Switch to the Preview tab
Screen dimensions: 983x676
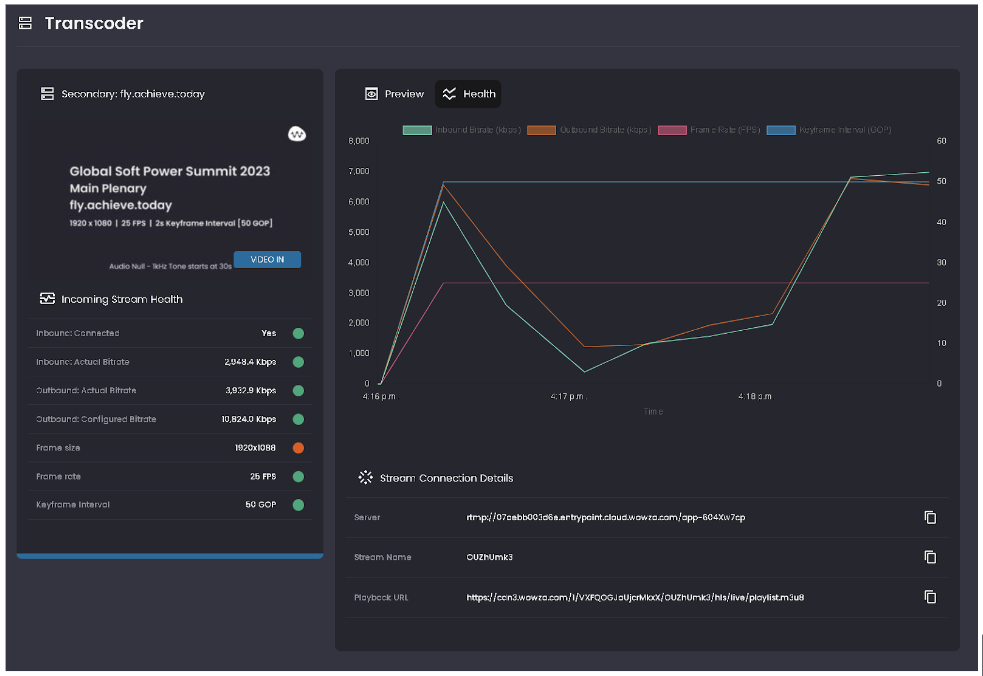click(395, 94)
